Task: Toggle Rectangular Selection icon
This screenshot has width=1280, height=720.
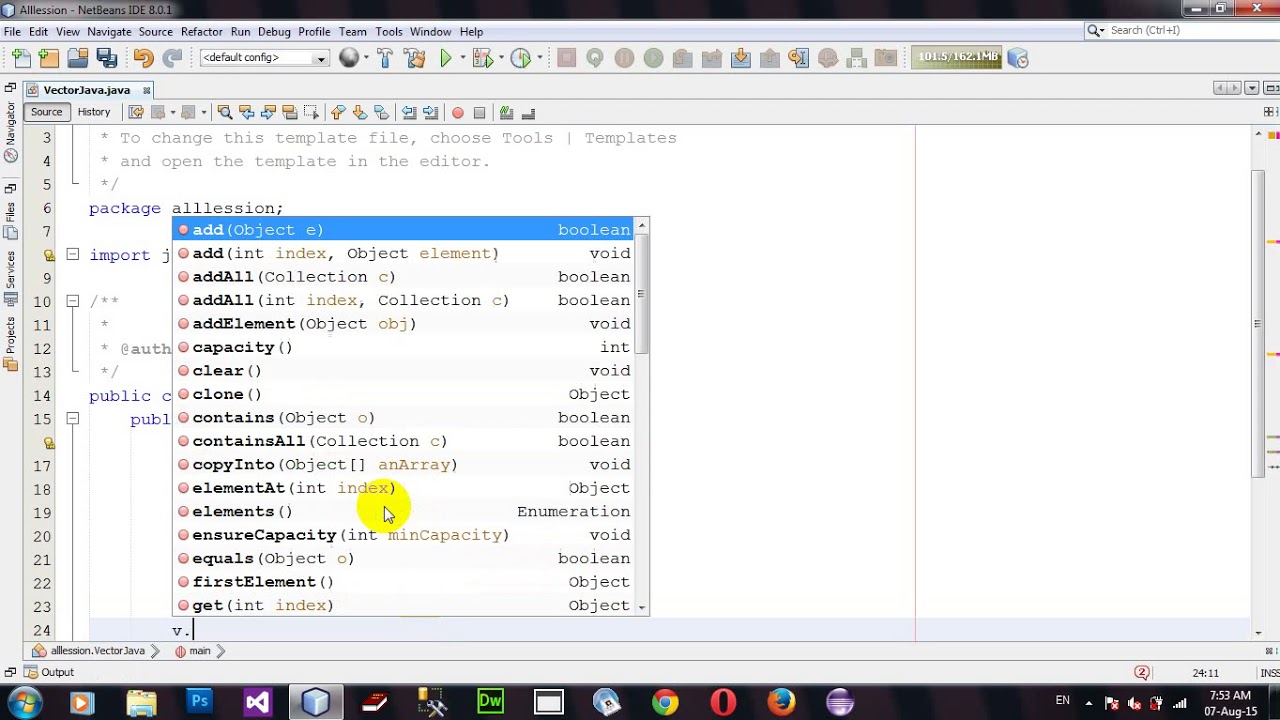Action: tap(311, 112)
